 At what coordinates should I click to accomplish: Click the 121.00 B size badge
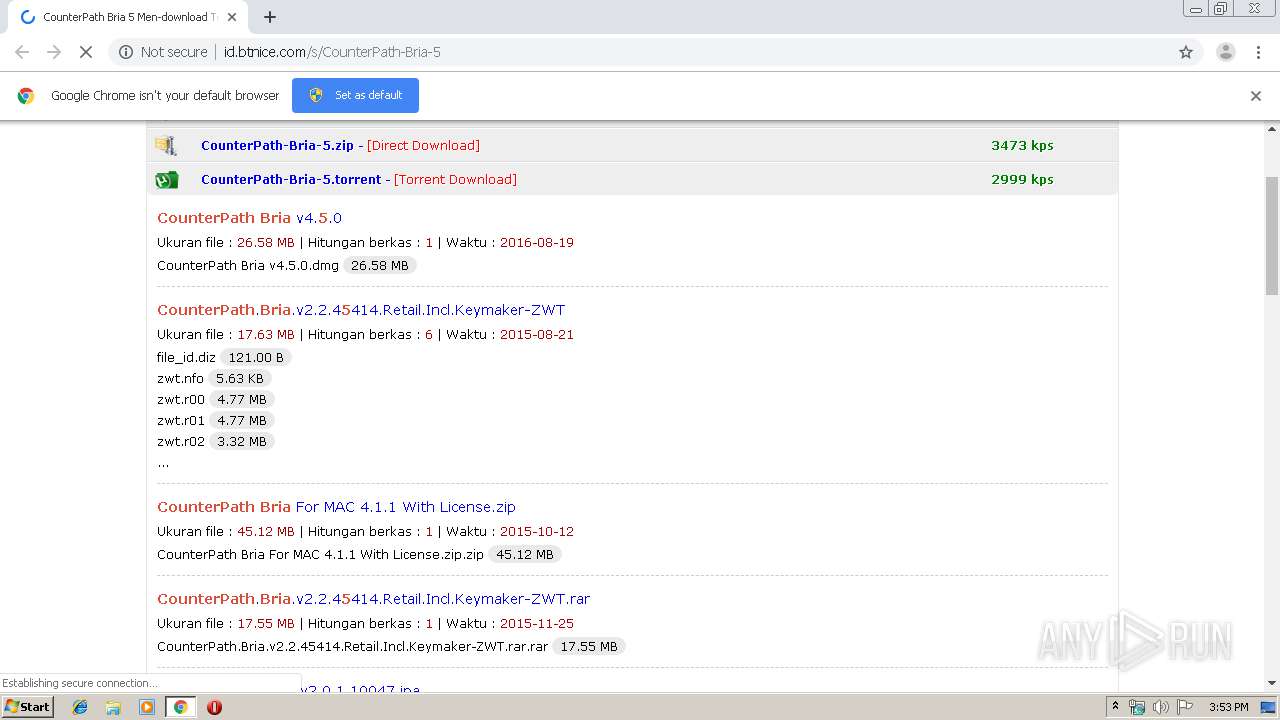256,358
